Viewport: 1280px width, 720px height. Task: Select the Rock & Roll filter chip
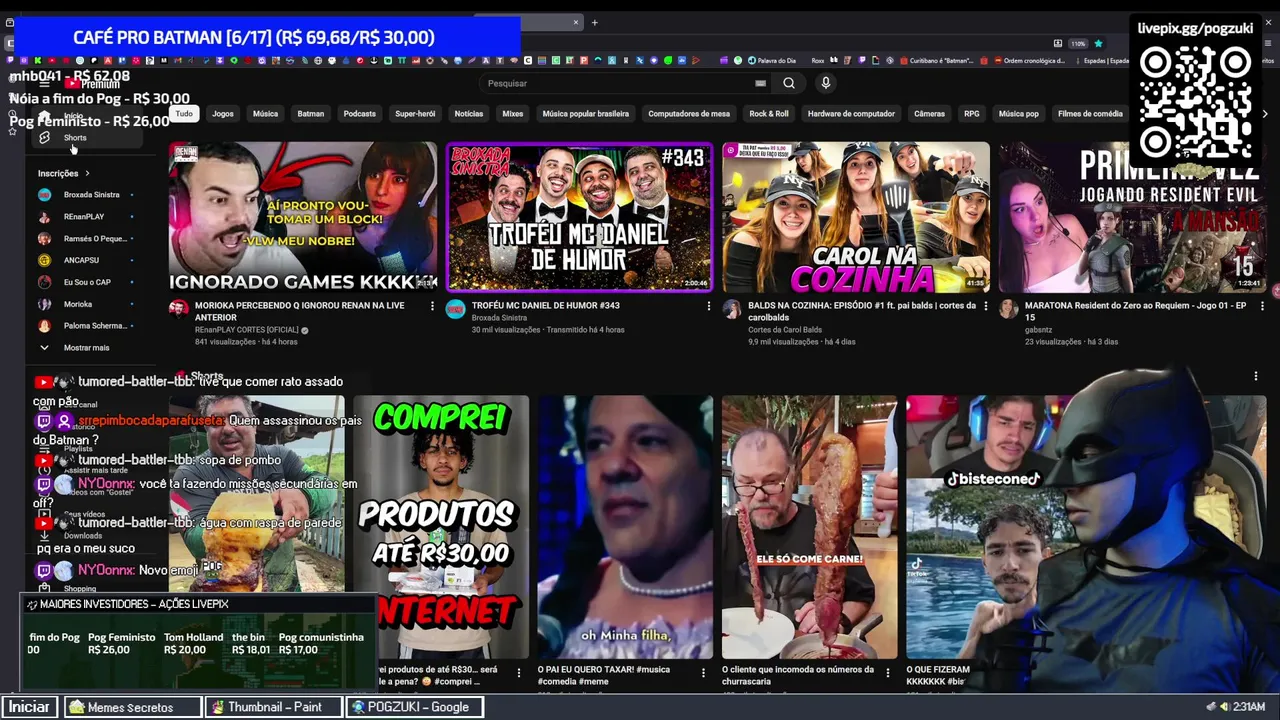(769, 114)
